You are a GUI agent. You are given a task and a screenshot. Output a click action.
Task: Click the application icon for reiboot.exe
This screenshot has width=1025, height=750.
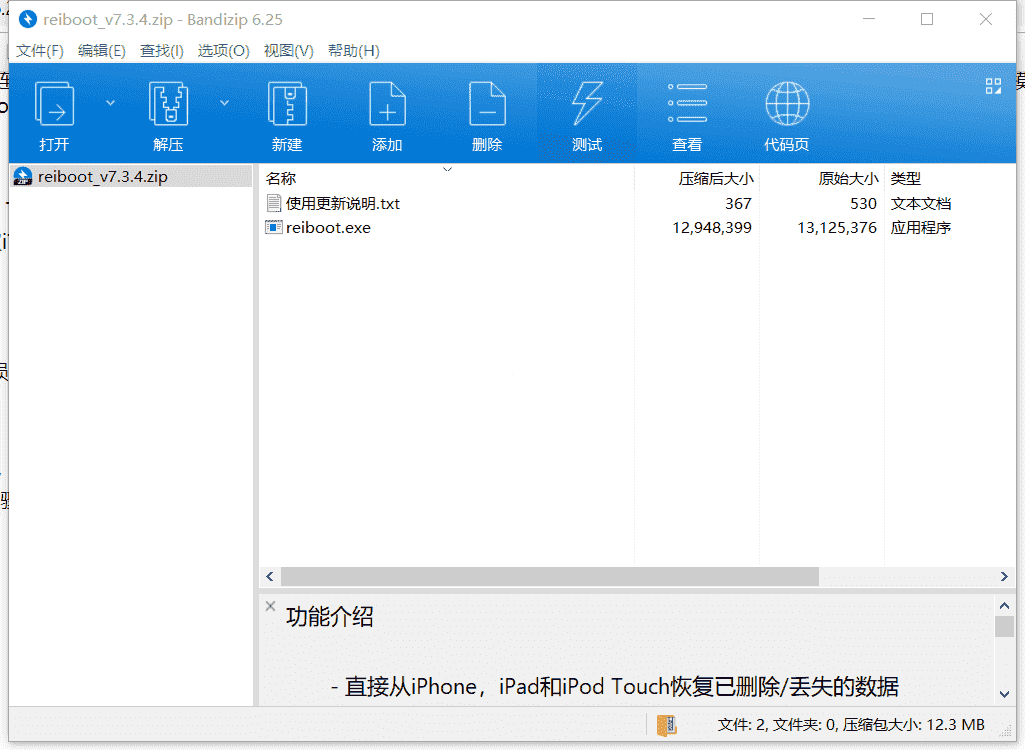[274, 228]
